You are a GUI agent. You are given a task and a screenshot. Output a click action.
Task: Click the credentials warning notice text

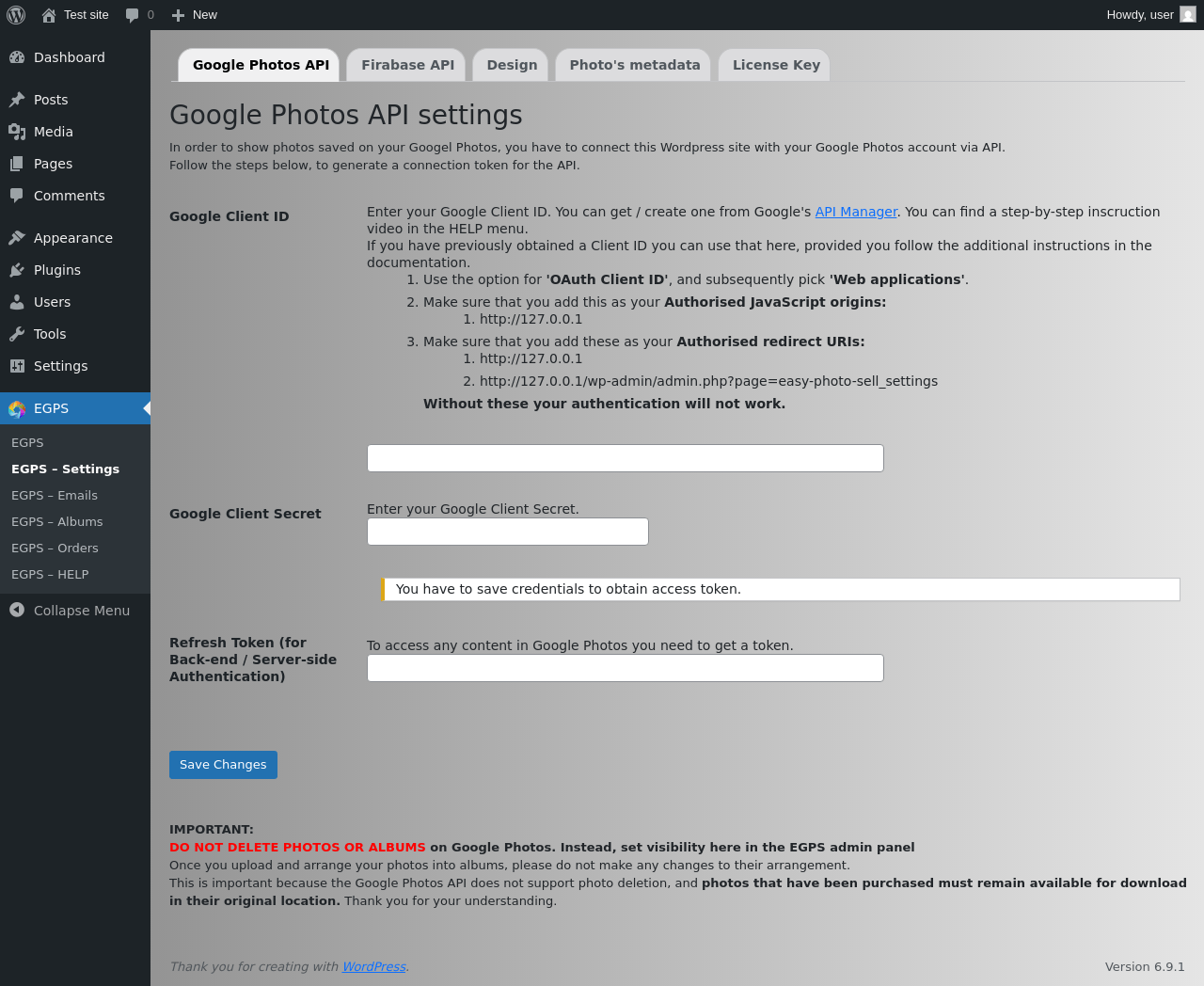tap(568, 589)
